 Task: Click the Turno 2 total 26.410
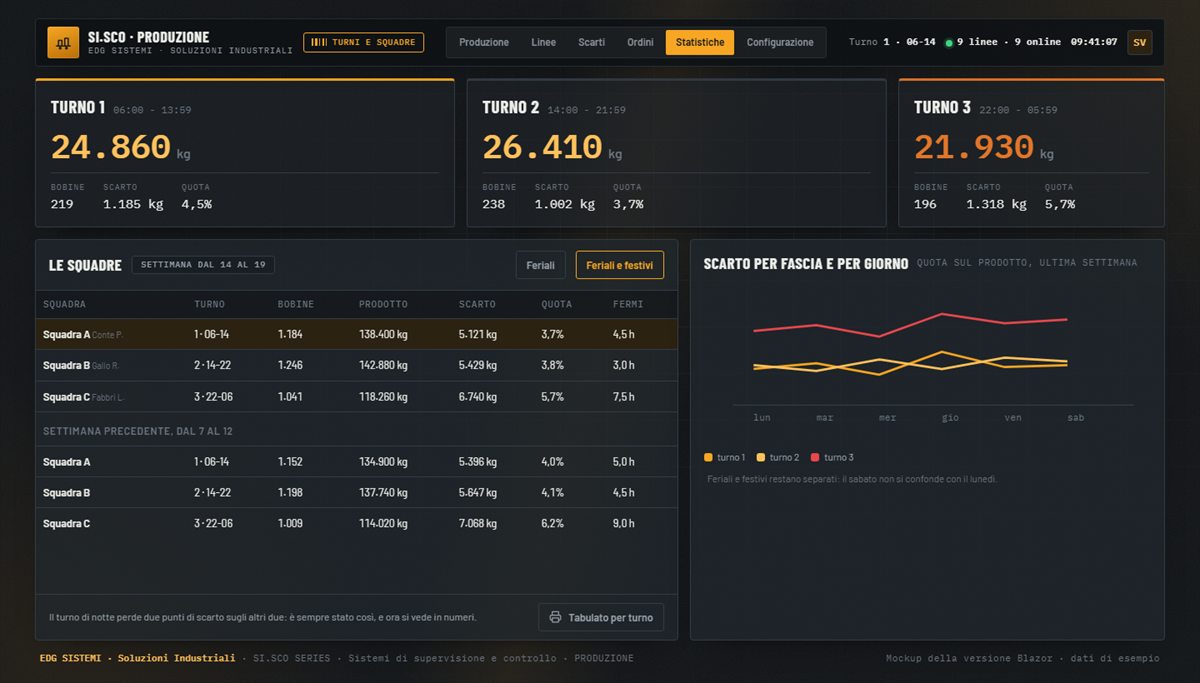(542, 147)
